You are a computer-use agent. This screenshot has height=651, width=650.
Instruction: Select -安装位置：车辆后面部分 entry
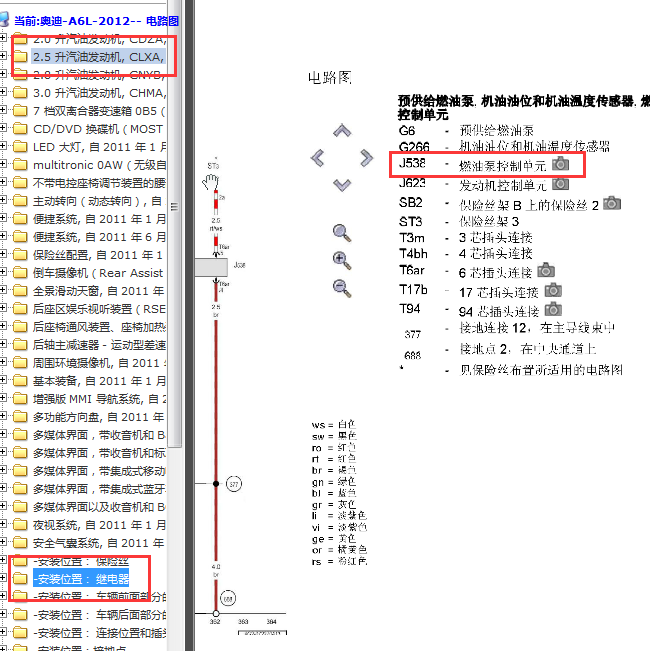click(99, 614)
